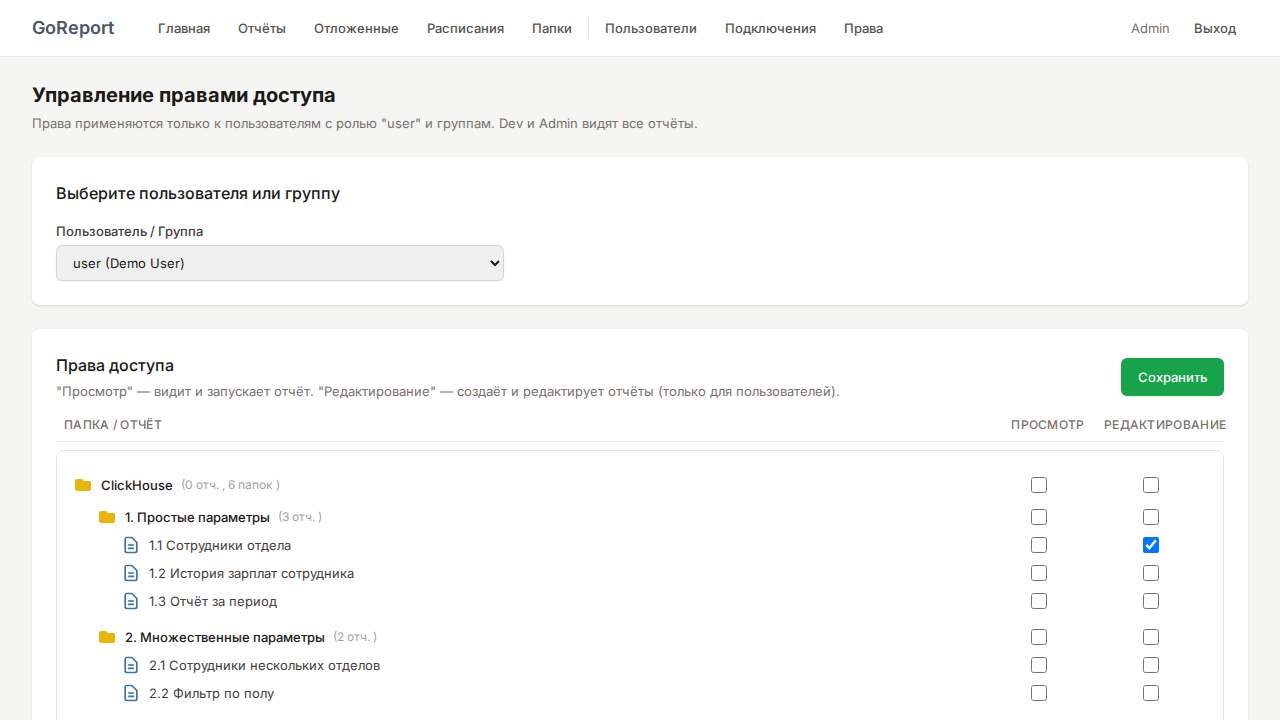Enable Просмотр for ClickHouse folder
Image resolution: width=1280 pixels, height=720 pixels.
coord(1039,485)
